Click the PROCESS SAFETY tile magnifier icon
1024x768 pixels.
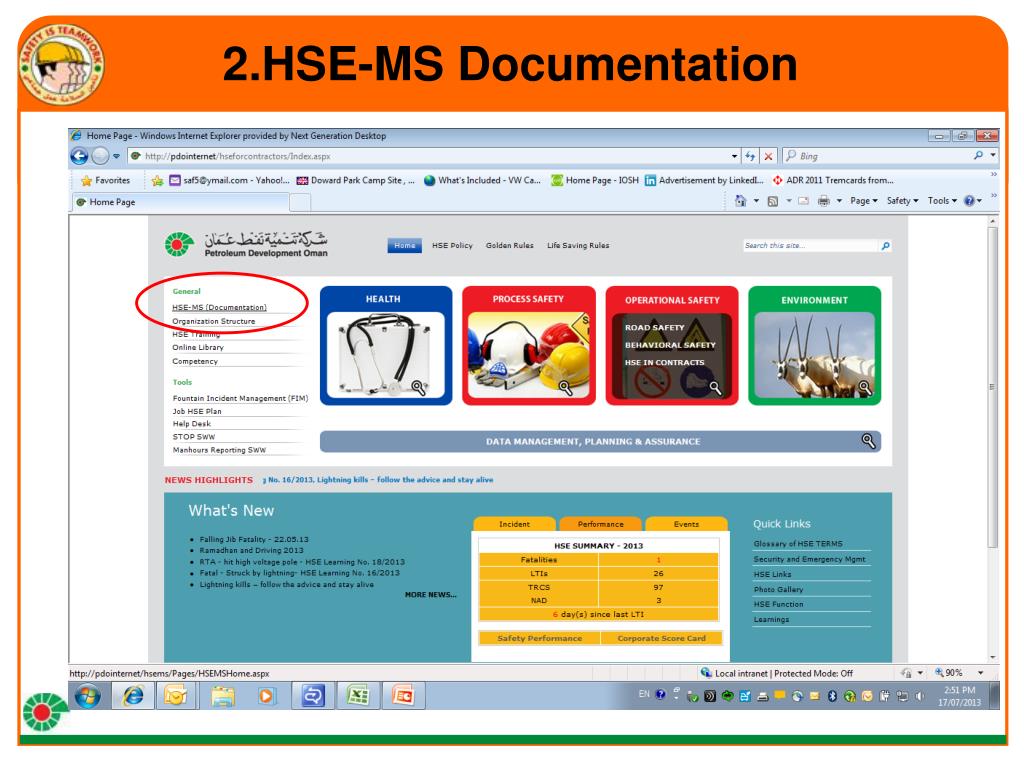click(566, 389)
